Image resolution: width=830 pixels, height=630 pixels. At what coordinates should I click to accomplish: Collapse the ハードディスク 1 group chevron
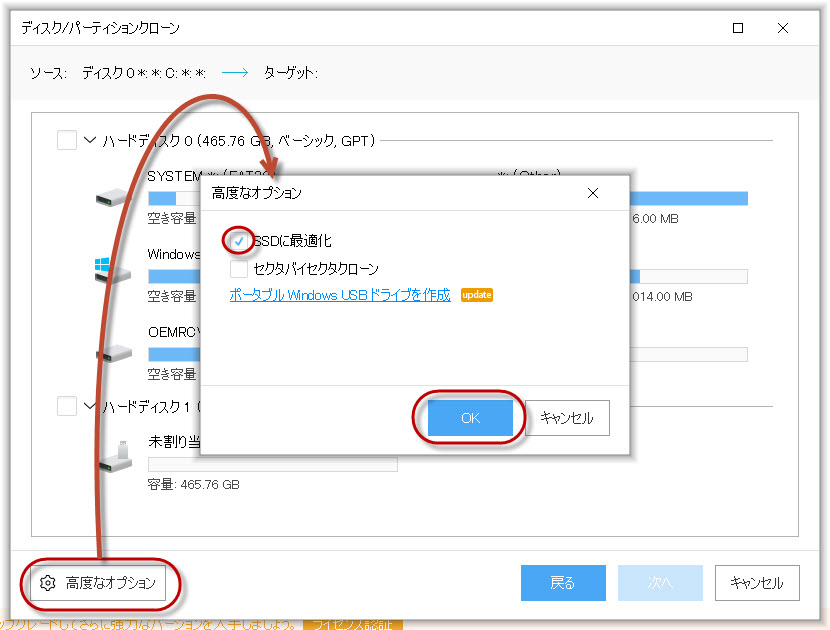click(90, 406)
